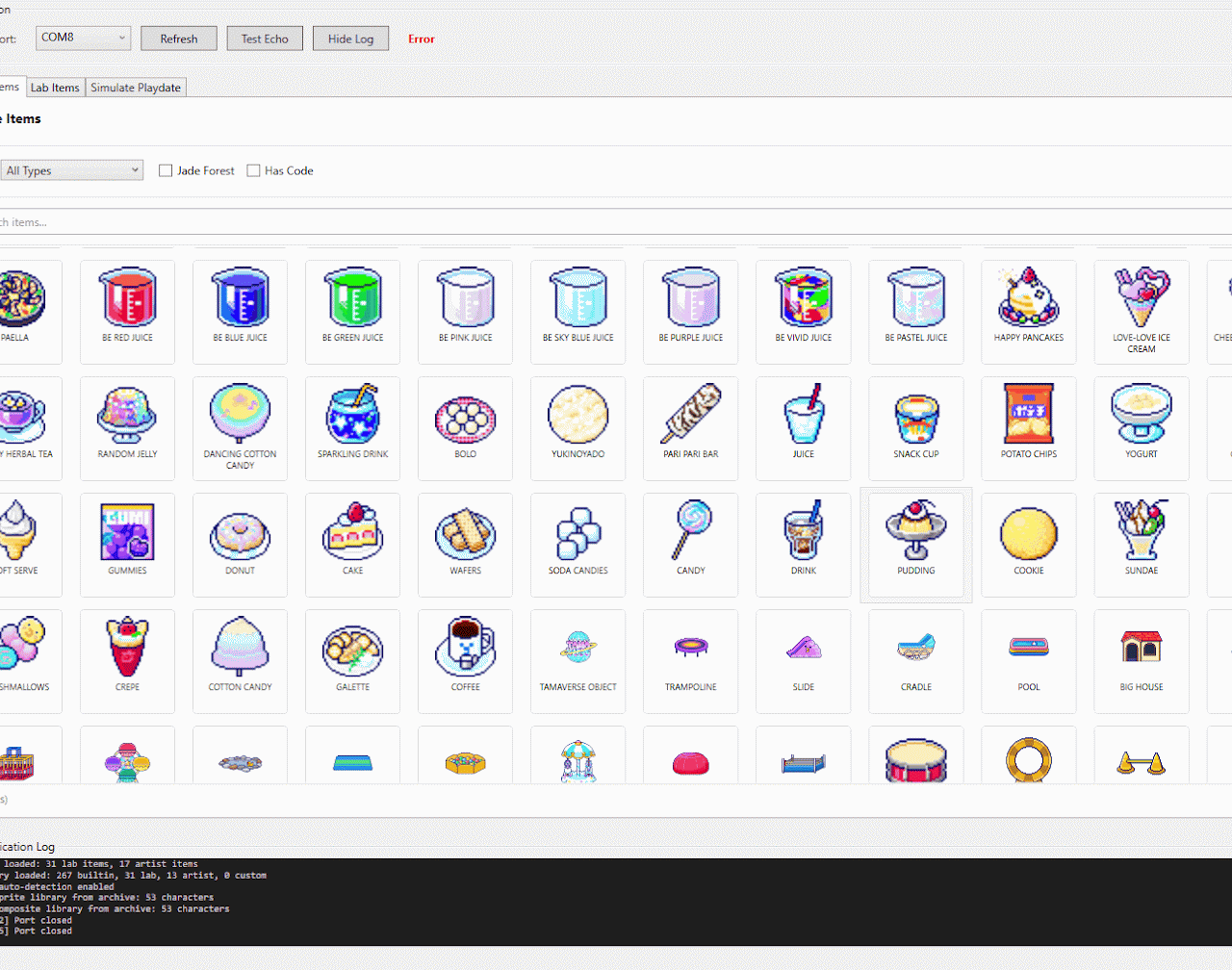Choose the POTATO CHIPS item icon
Screen dimensions: 1232x970
[x=1028, y=415]
